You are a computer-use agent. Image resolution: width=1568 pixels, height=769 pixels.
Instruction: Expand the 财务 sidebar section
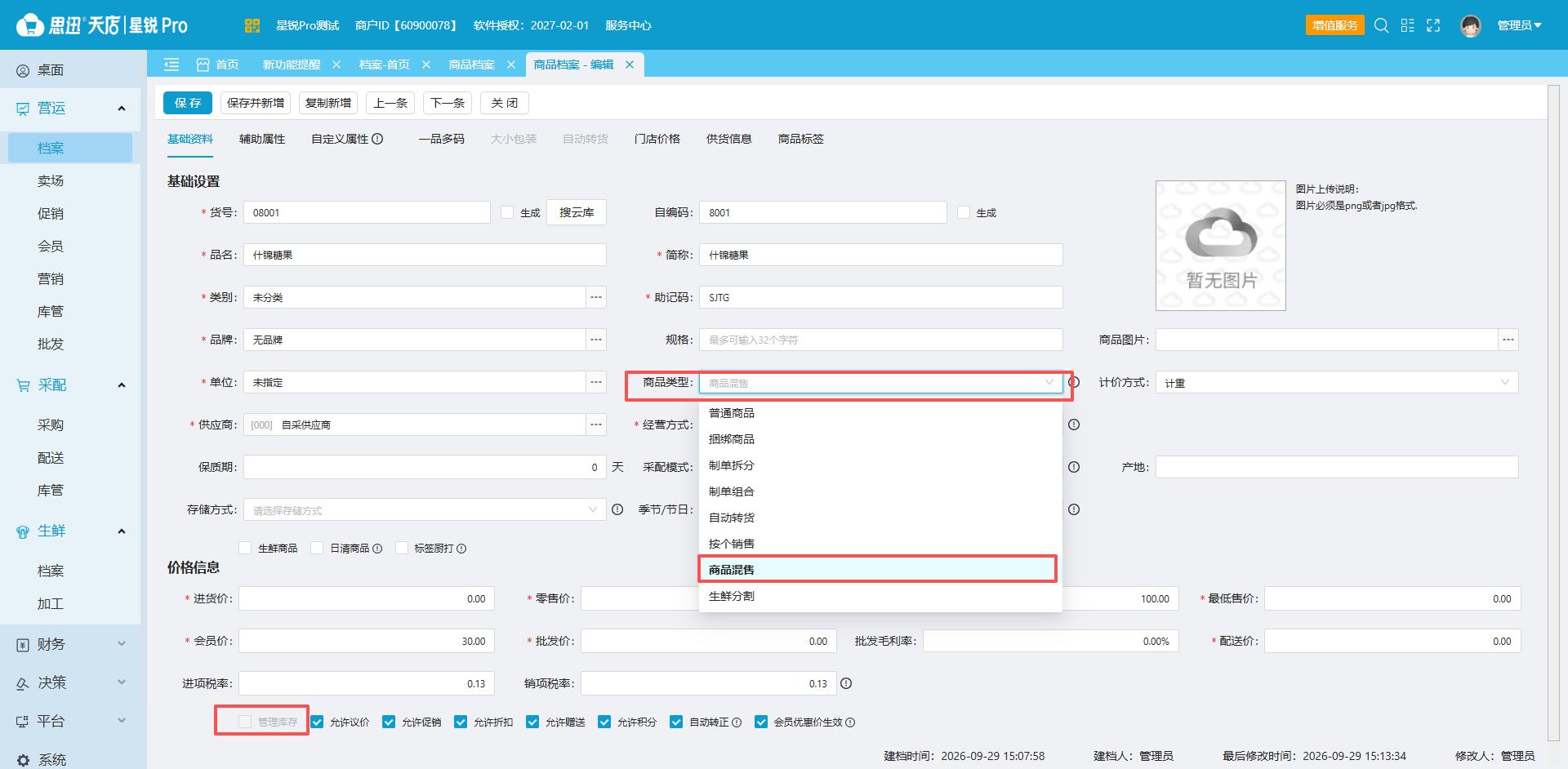point(71,644)
